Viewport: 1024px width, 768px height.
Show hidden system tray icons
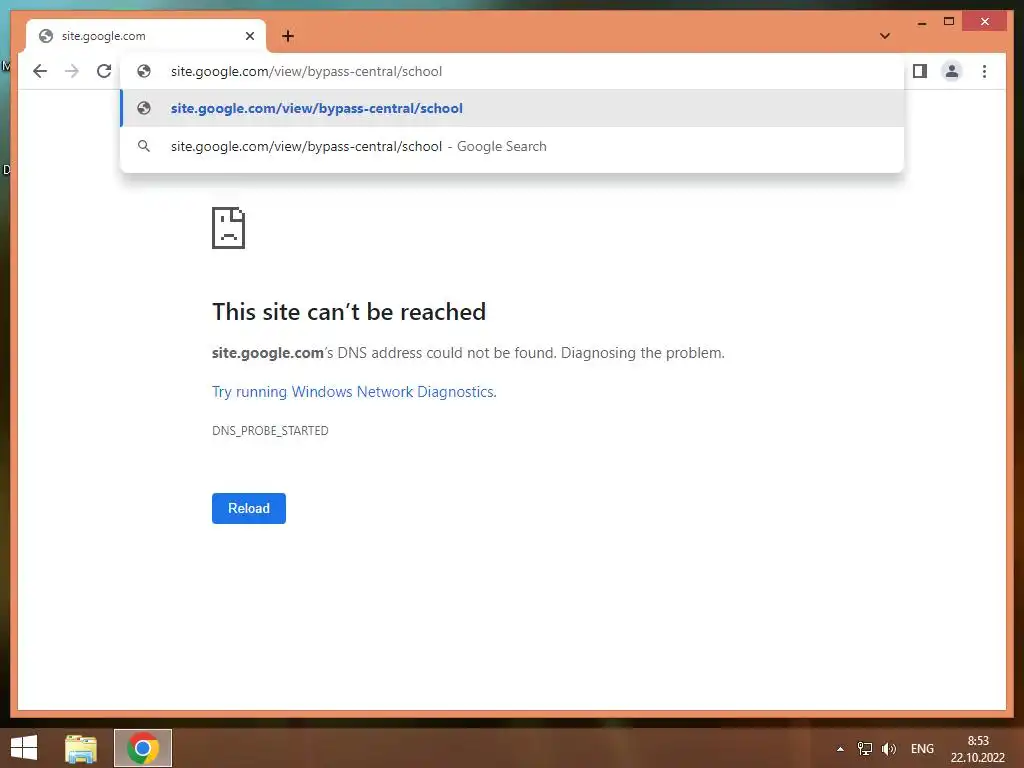click(840, 749)
